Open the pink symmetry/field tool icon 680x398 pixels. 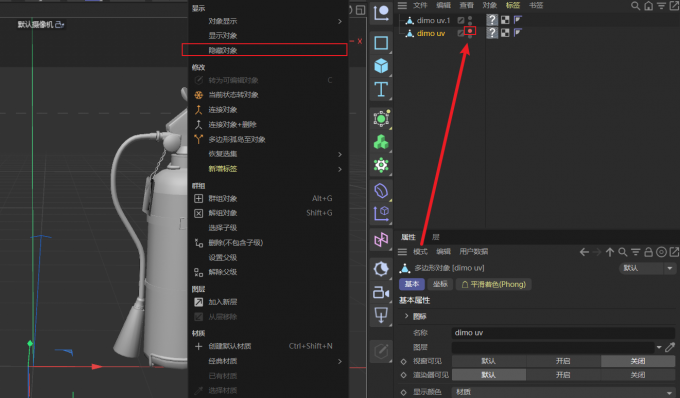pos(381,239)
